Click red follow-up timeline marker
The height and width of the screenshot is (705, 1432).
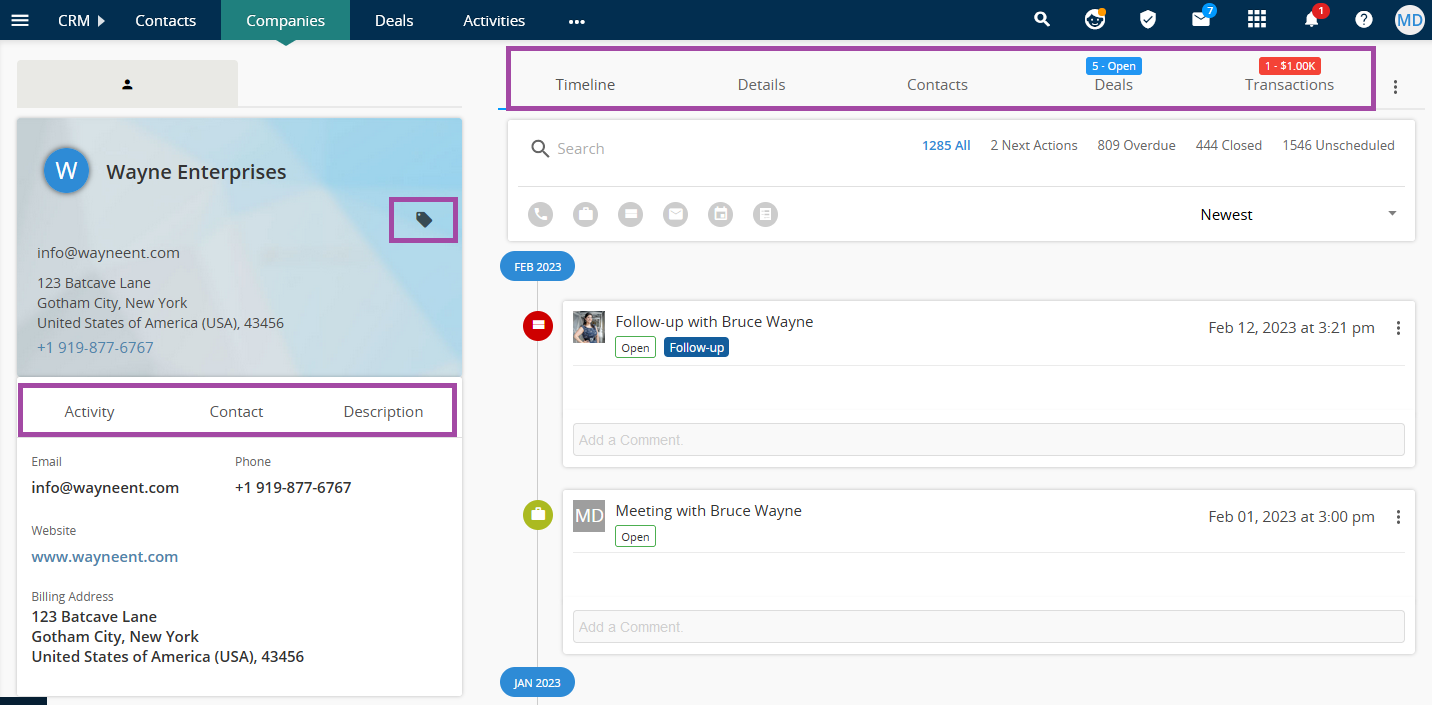click(x=538, y=325)
